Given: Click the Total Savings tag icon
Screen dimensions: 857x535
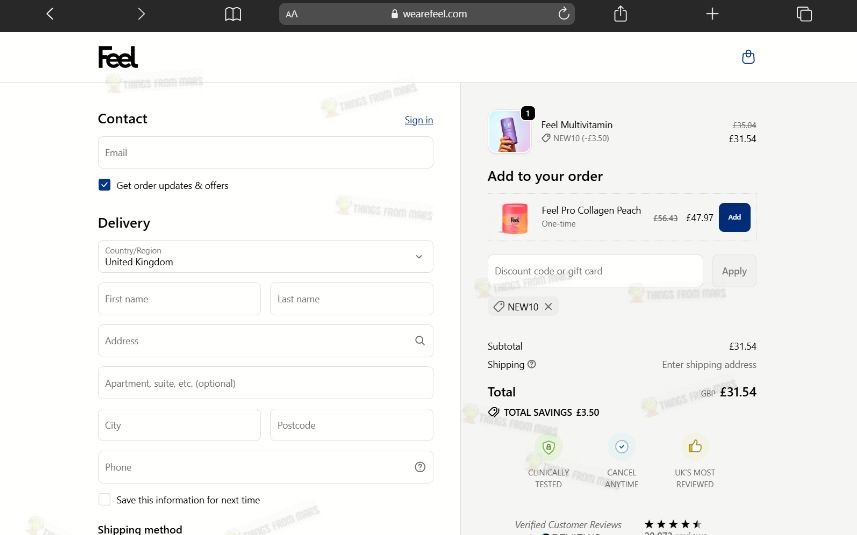Looking at the screenshot, I should (x=494, y=412).
